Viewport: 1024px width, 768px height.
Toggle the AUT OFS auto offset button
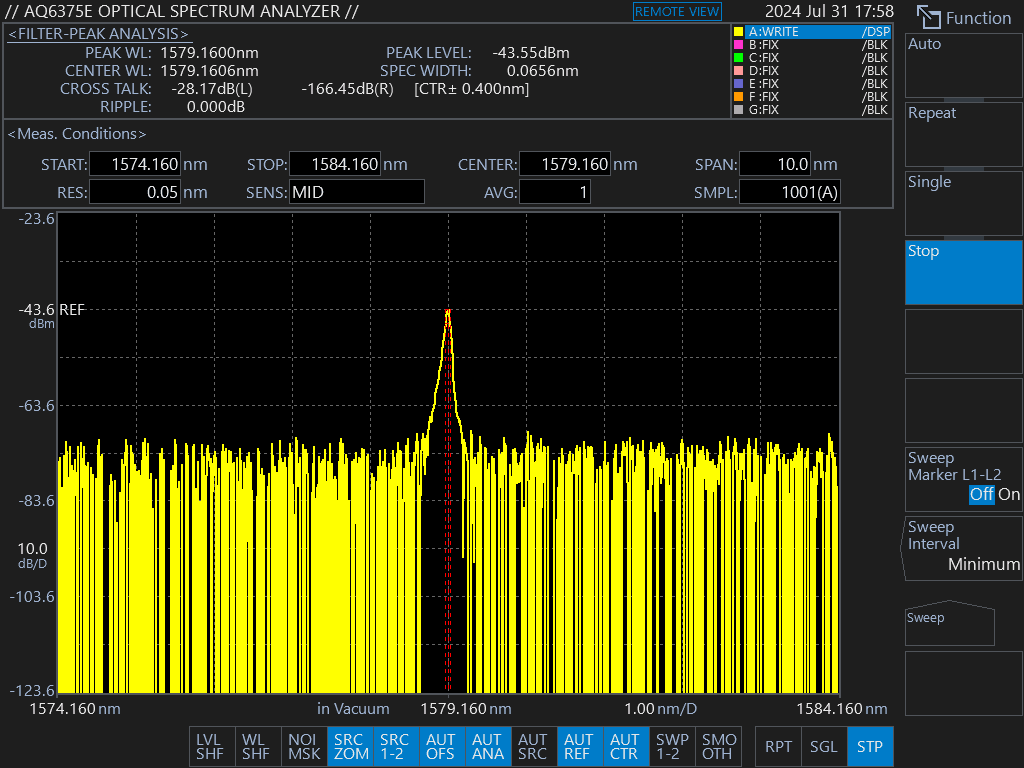pos(441,746)
